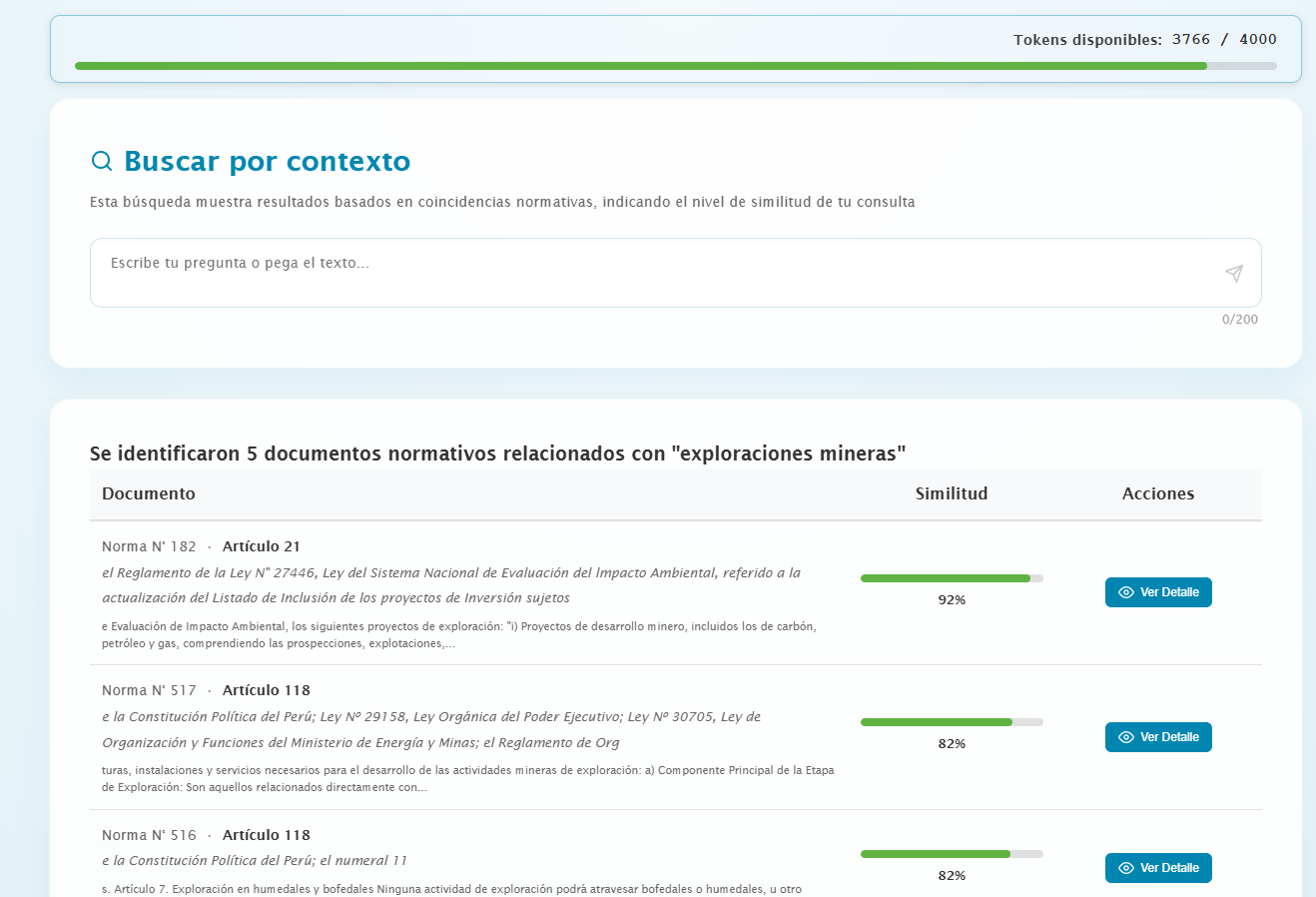Click the Acciones column header
This screenshot has width=1316, height=897.
pos(1158,493)
